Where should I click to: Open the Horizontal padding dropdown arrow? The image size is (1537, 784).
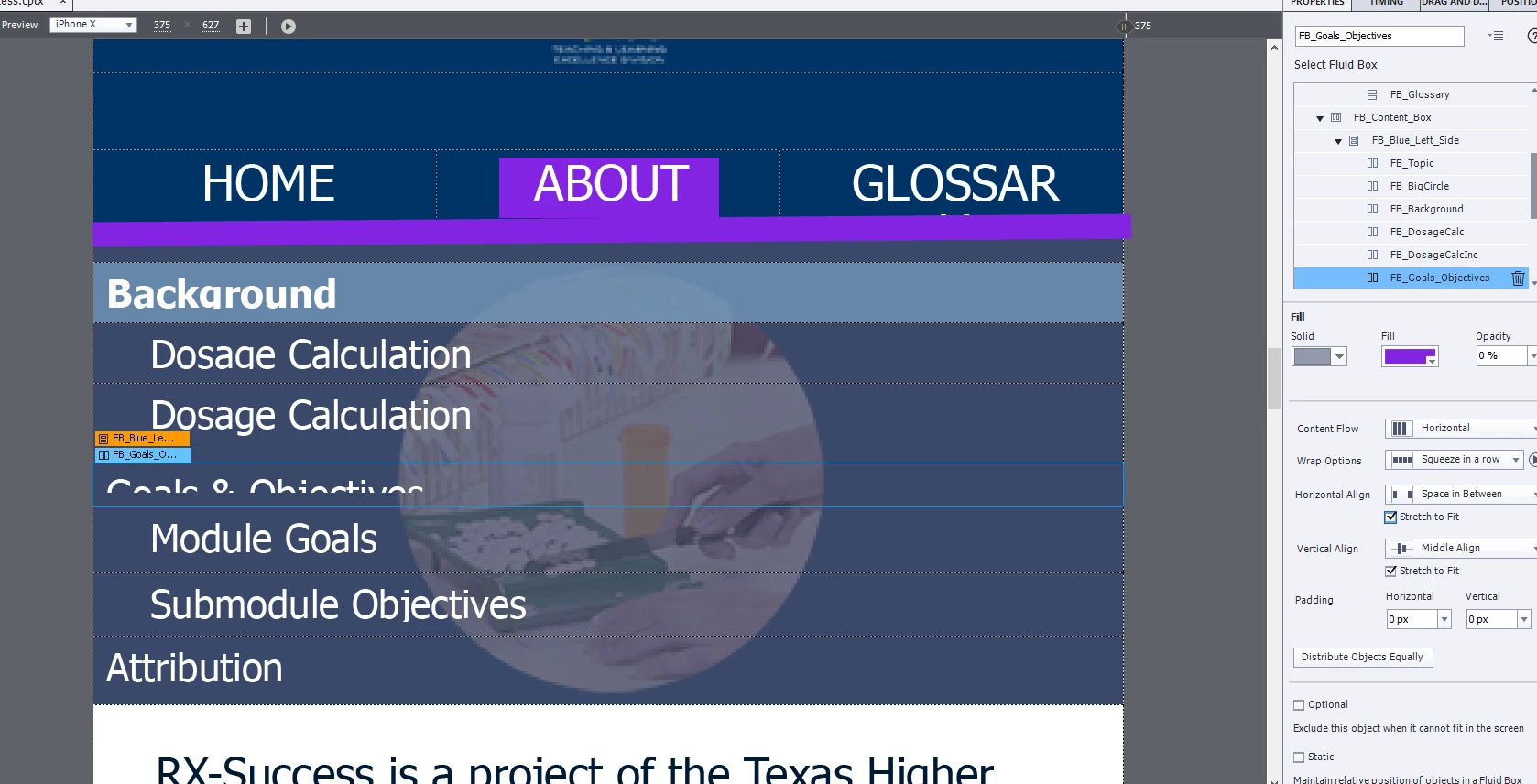[1444, 620]
